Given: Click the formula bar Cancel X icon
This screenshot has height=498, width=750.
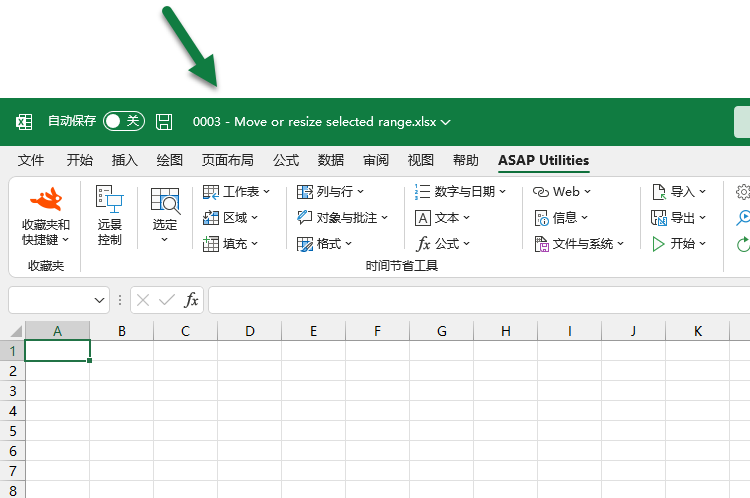Looking at the screenshot, I should pos(143,300).
